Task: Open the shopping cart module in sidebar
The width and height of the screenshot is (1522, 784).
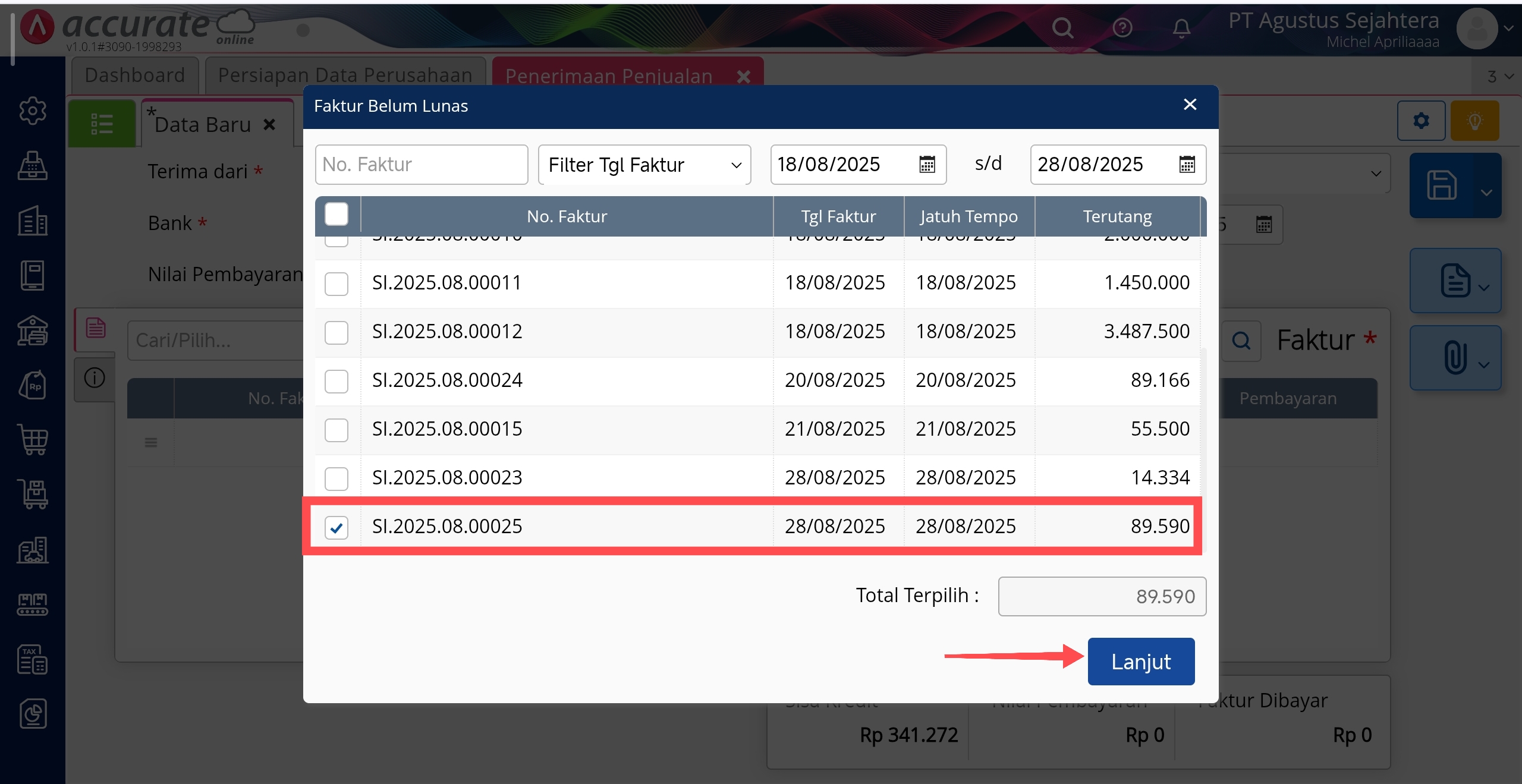Action: tap(32, 440)
